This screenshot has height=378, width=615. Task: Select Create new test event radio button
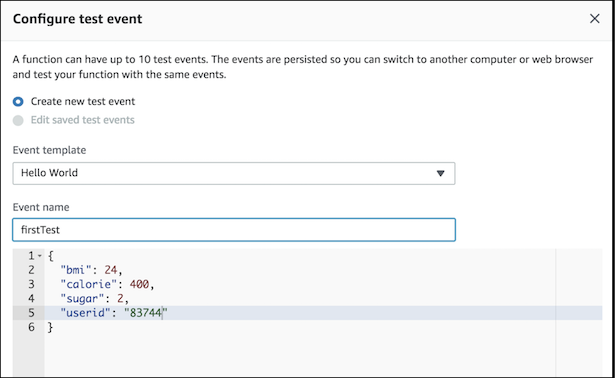18,102
